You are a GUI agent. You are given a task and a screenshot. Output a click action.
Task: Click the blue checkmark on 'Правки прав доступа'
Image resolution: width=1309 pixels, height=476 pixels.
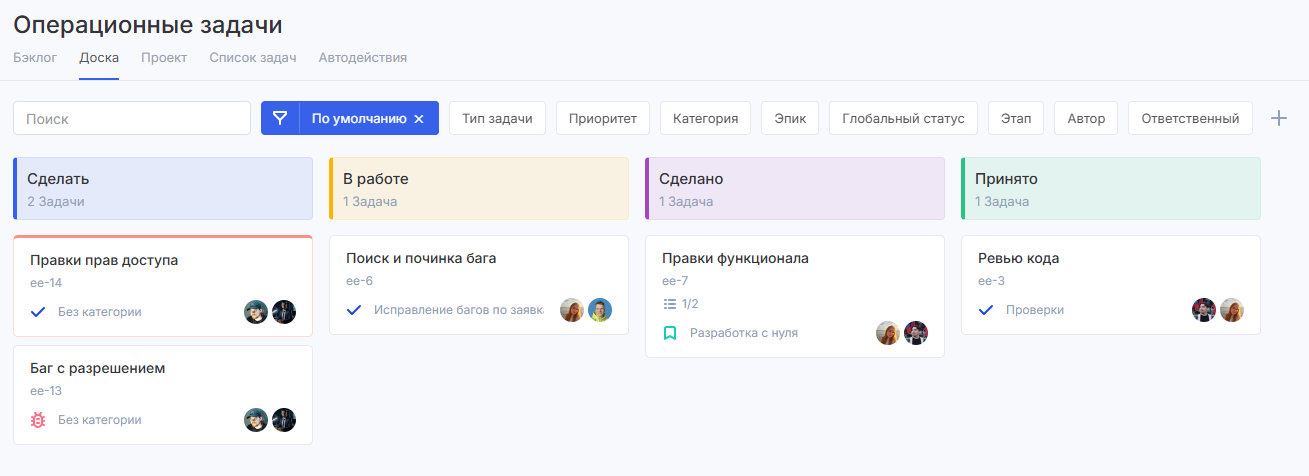pos(39,312)
